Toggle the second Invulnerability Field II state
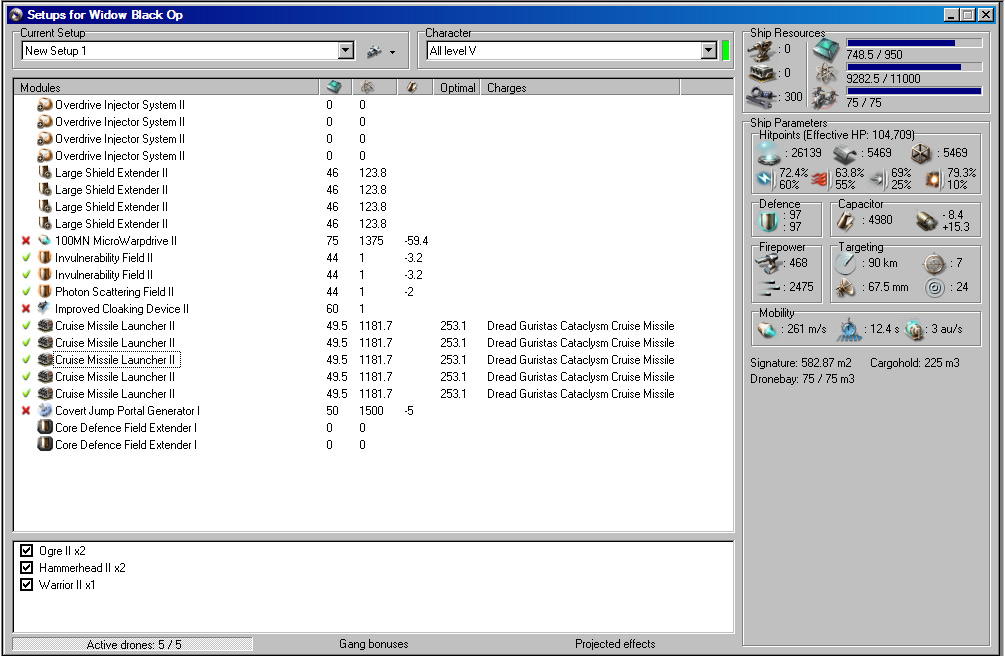 26,274
